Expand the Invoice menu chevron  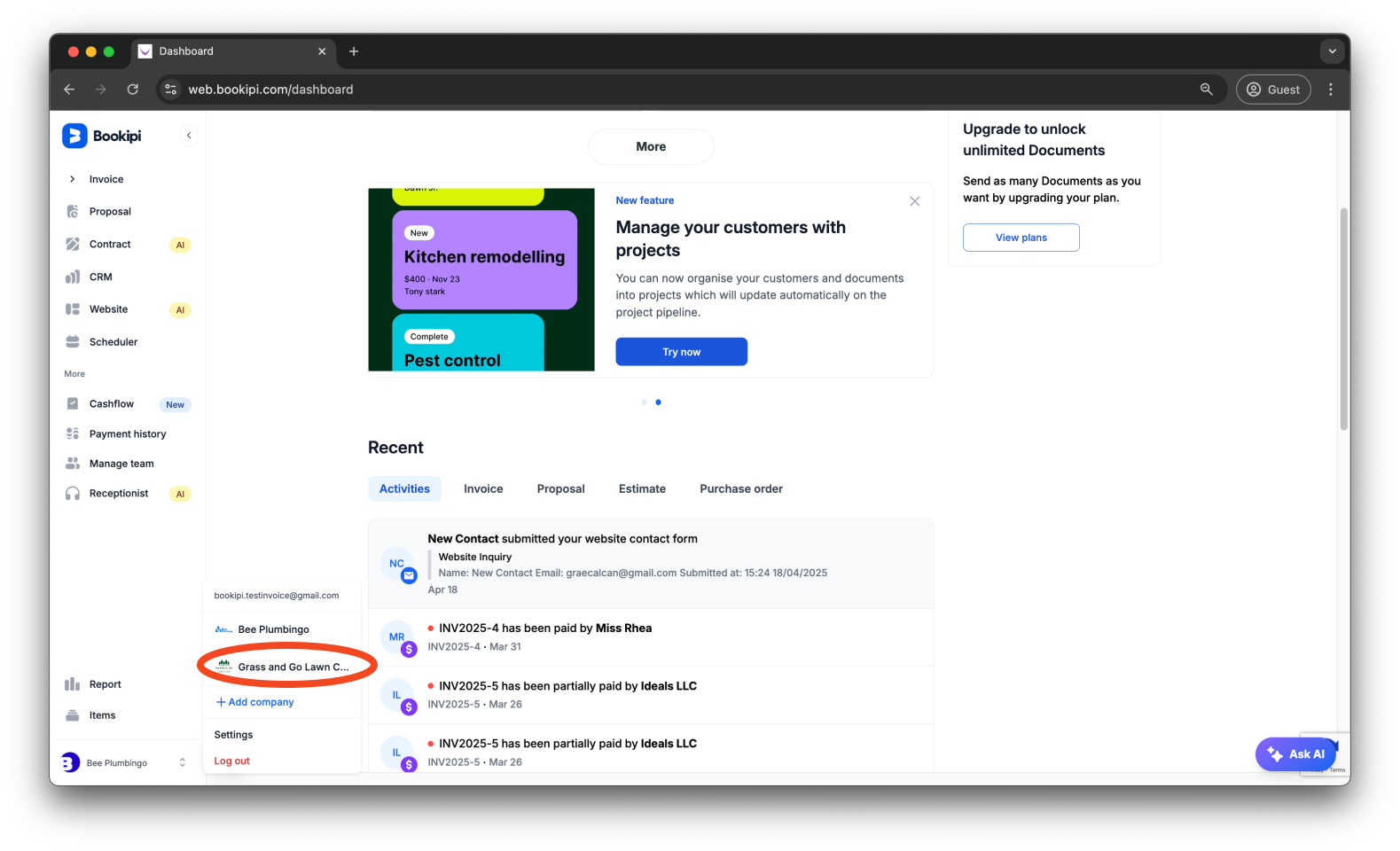pos(73,179)
